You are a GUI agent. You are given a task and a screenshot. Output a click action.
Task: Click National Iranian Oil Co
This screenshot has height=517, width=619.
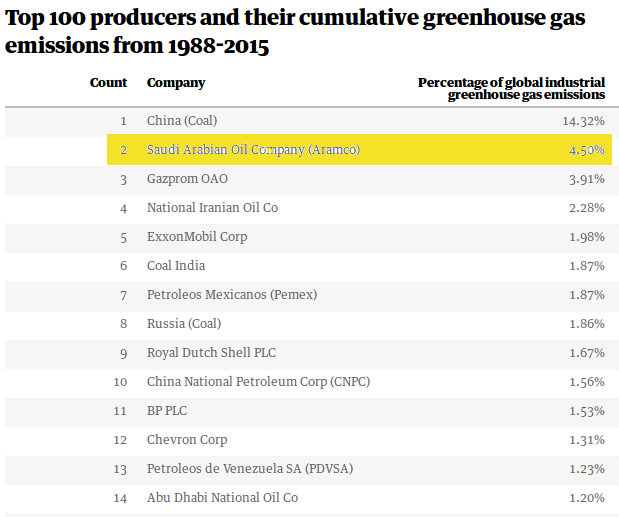coord(212,208)
